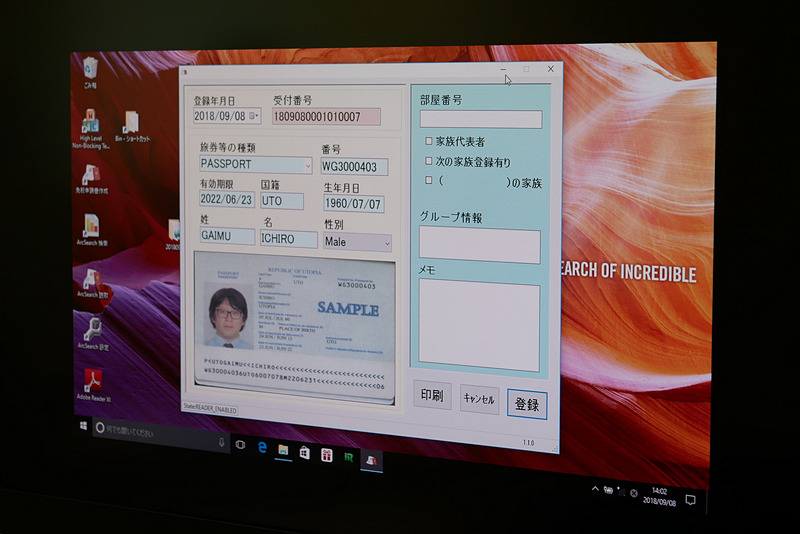The image size is (800, 534).
Task: Show hidden system tray icons
Action: (595, 489)
